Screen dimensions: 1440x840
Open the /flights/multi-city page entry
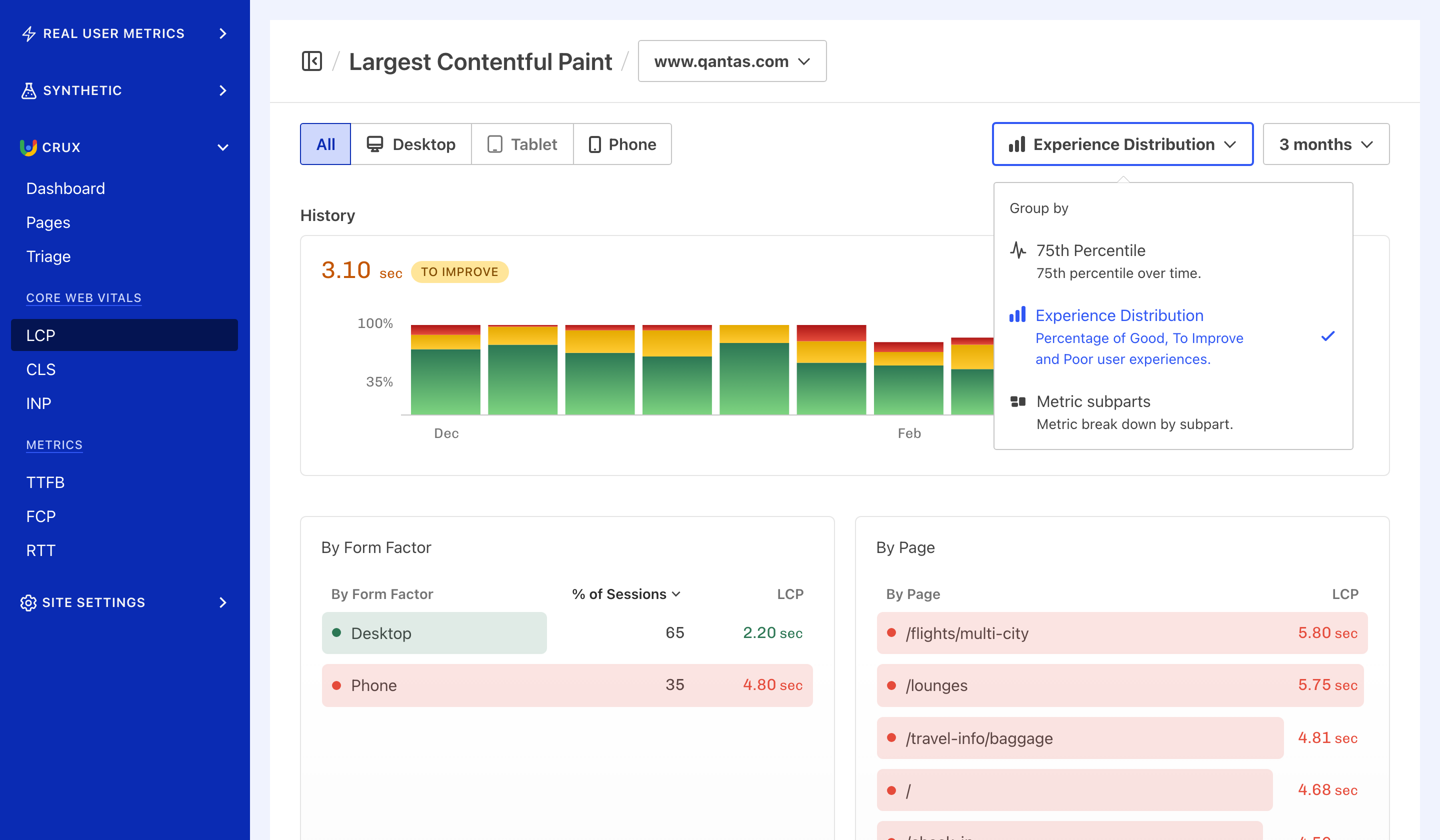pyautogui.click(x=967, y=633)
